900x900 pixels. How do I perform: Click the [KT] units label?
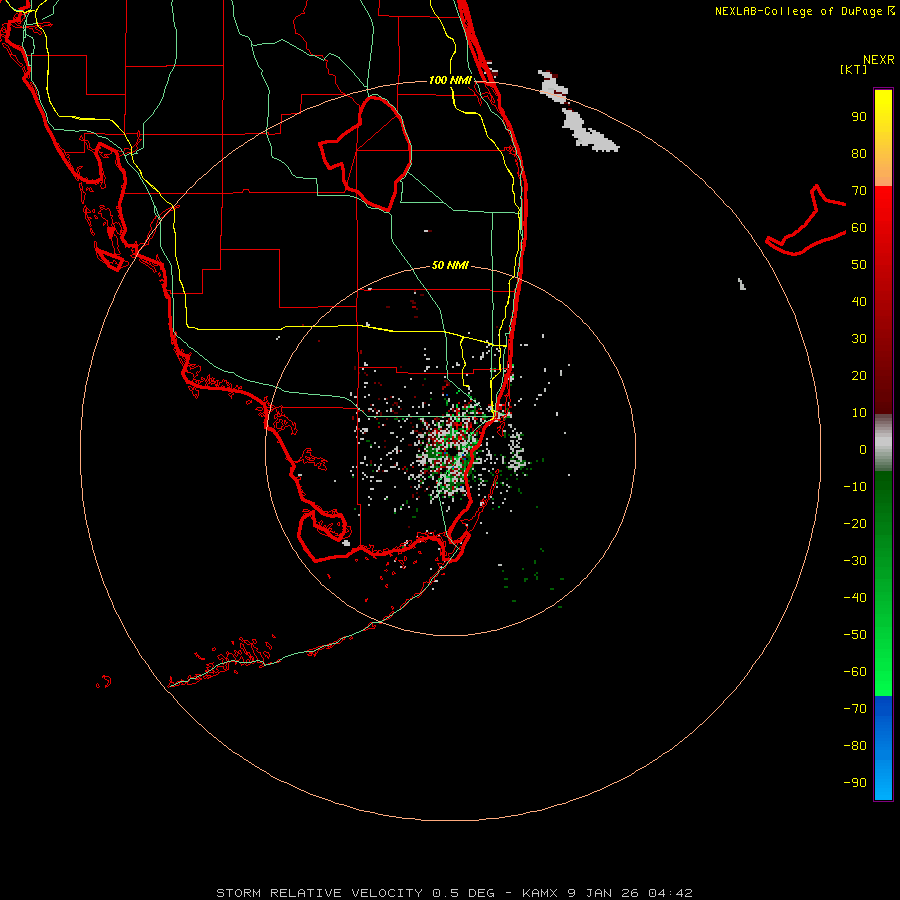tap(853, 69)
